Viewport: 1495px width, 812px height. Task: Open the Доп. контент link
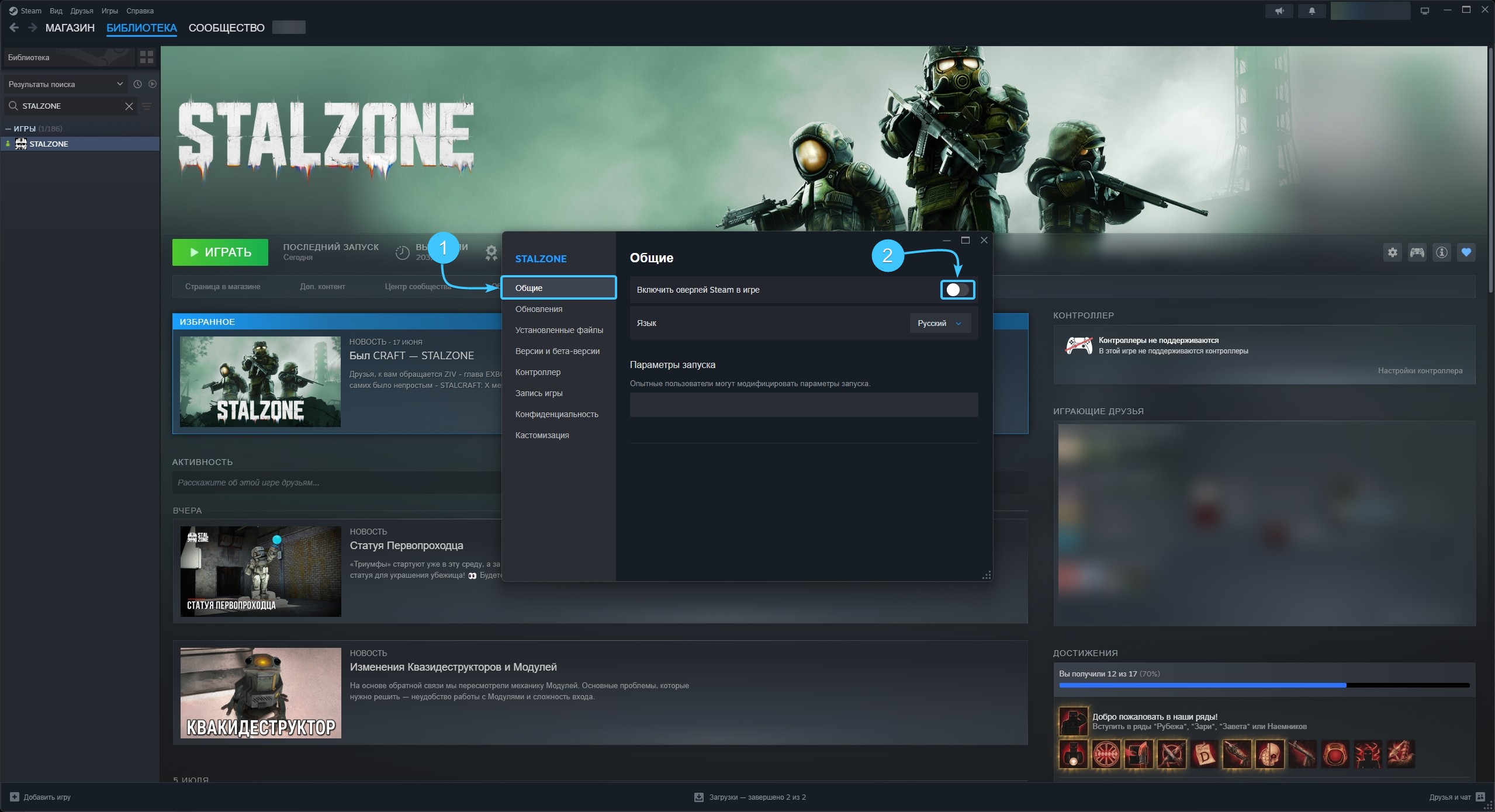323,286
